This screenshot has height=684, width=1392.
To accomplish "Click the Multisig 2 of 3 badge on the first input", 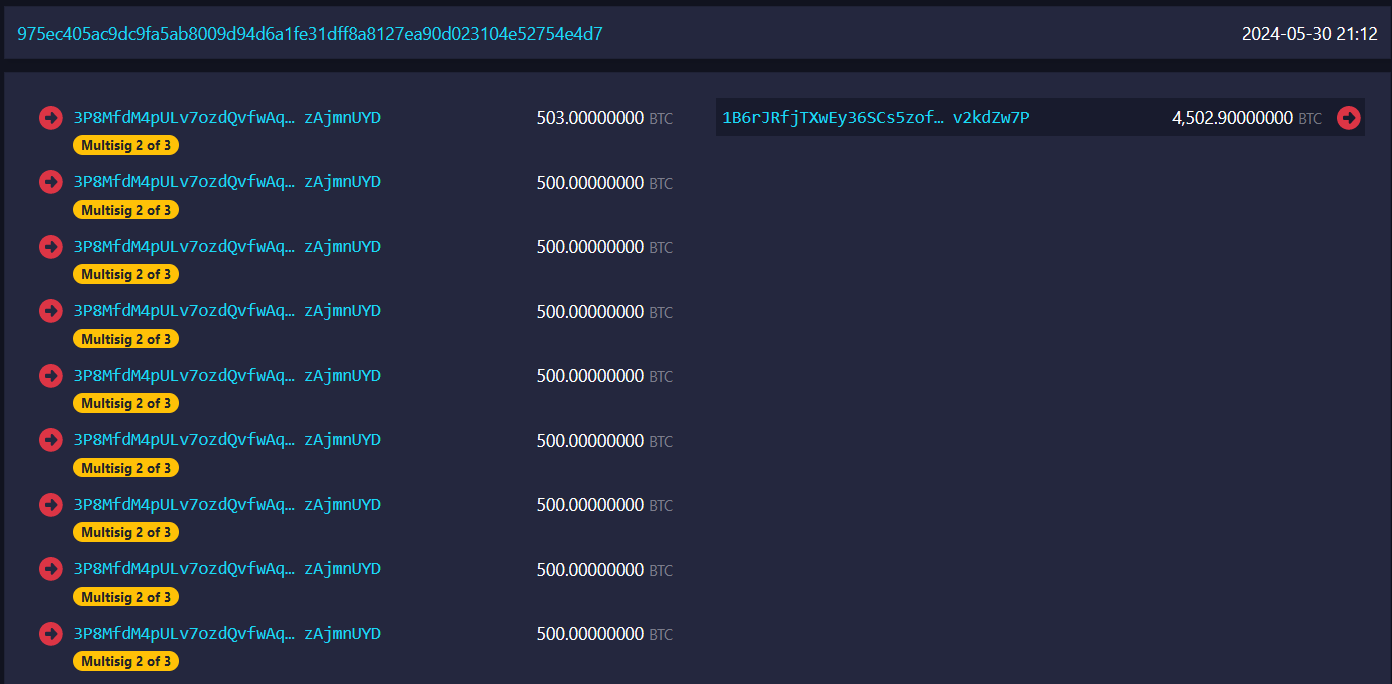I will click(126, 144).
